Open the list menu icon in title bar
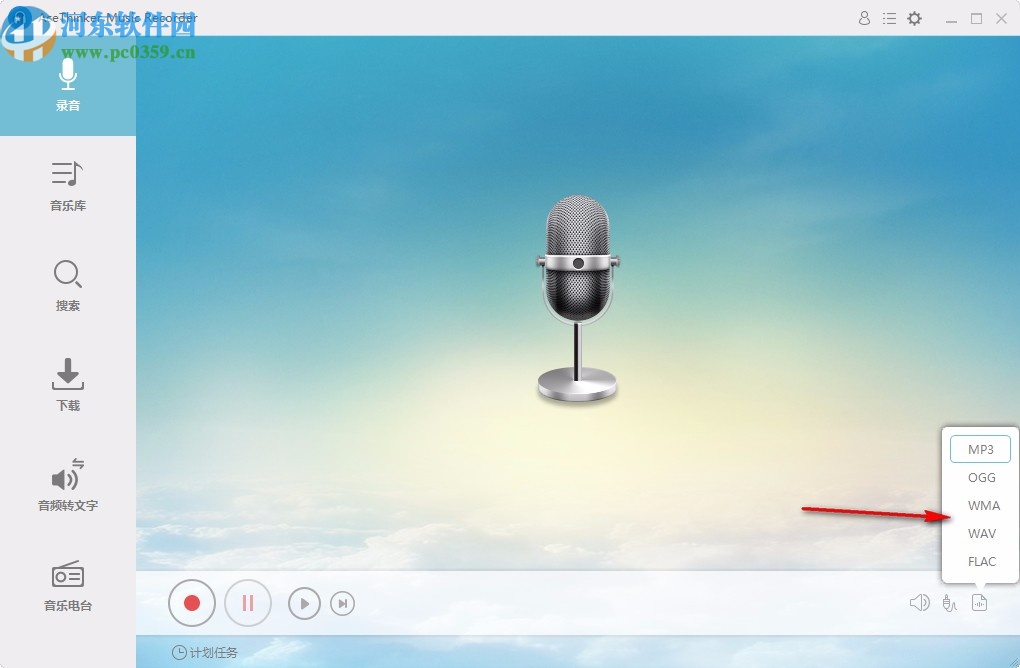The height and width of the screenshot is (668, 1020). pos(889,18)
